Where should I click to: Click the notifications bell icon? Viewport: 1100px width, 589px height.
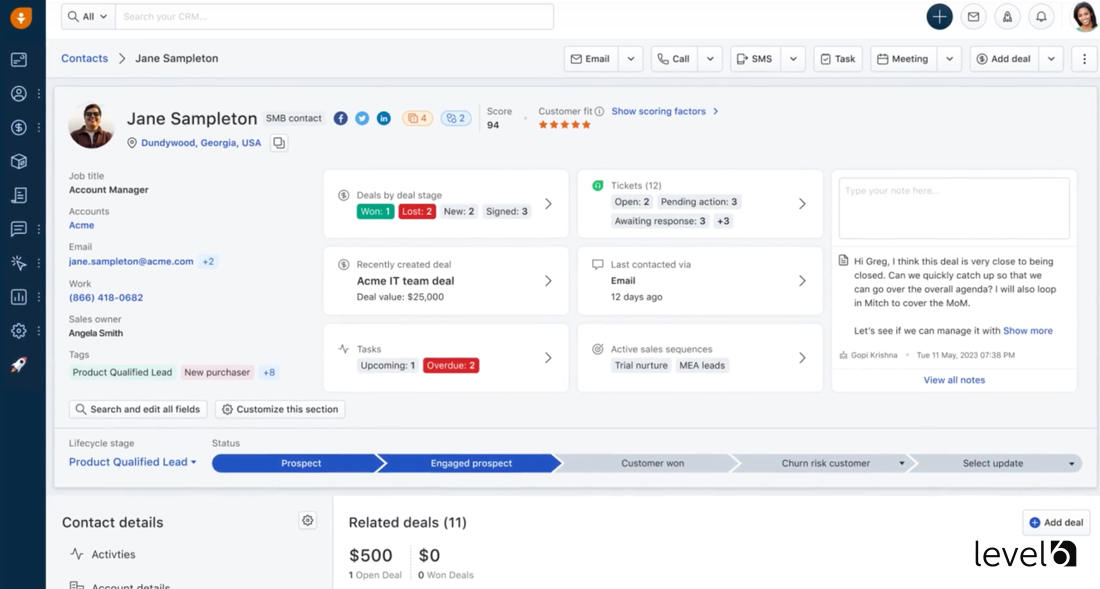point(1040,16)
